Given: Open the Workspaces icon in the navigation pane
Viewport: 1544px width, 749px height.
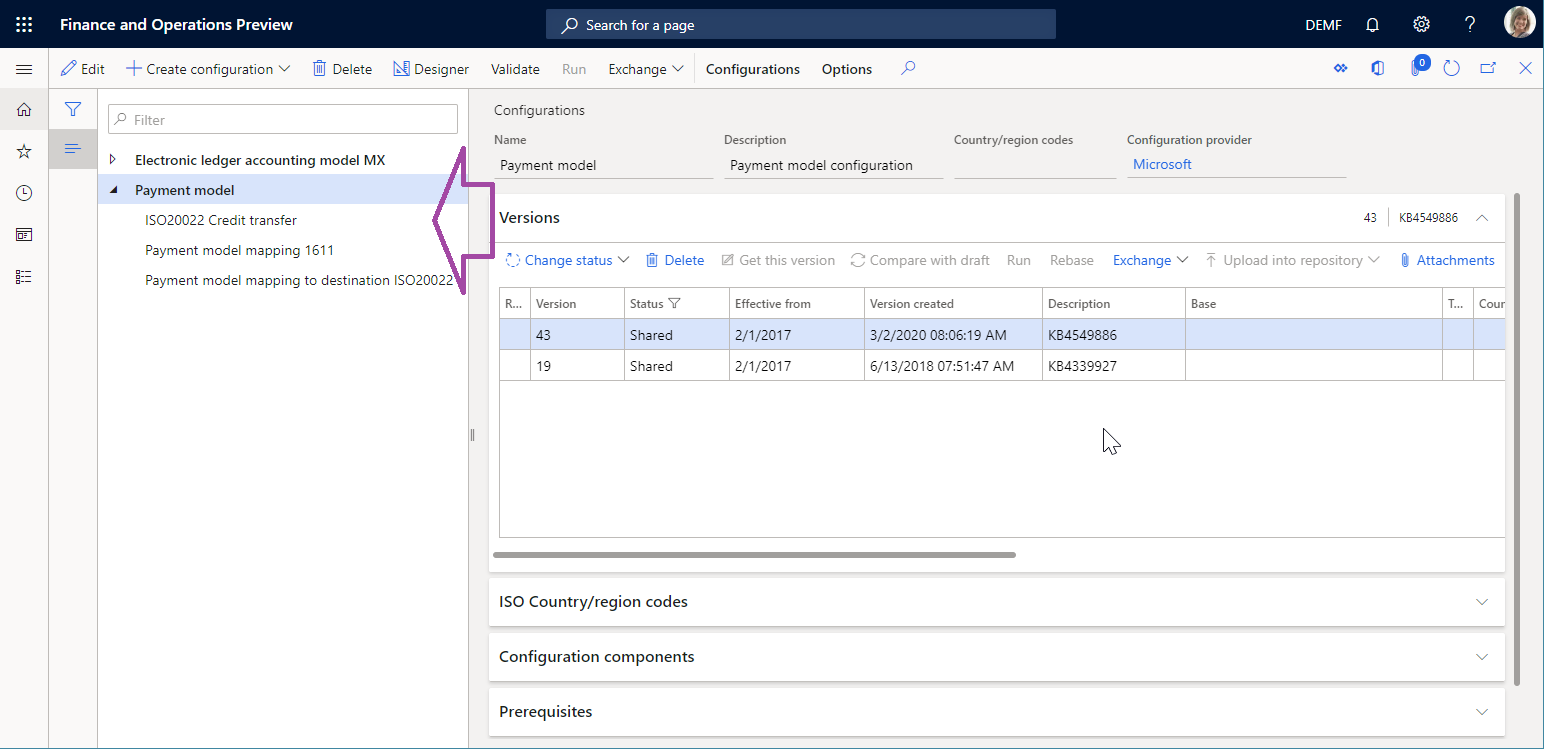Looking at the screenshot, I should click(24, 234).
